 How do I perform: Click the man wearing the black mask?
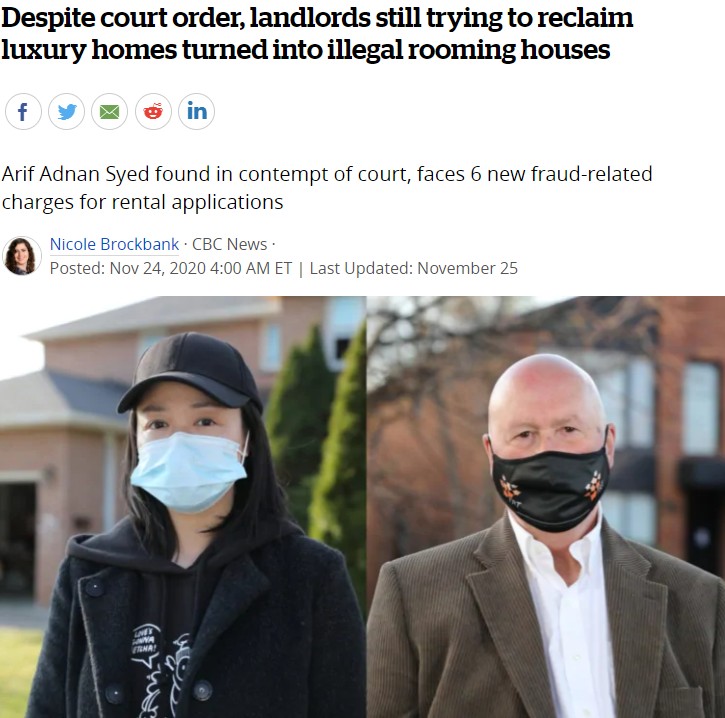548,536
